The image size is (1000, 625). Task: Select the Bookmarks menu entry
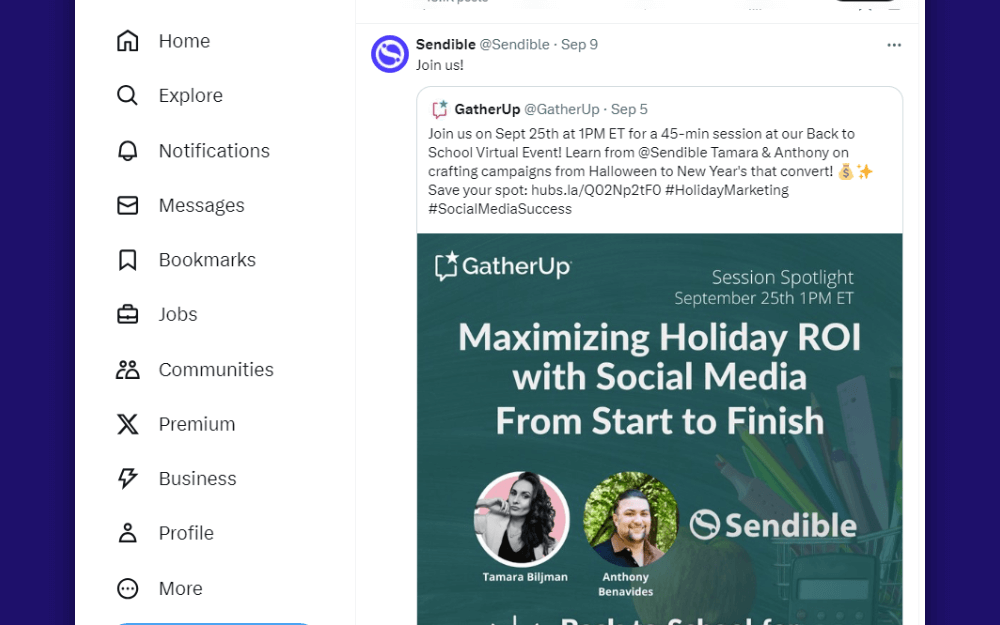point(207,259)
